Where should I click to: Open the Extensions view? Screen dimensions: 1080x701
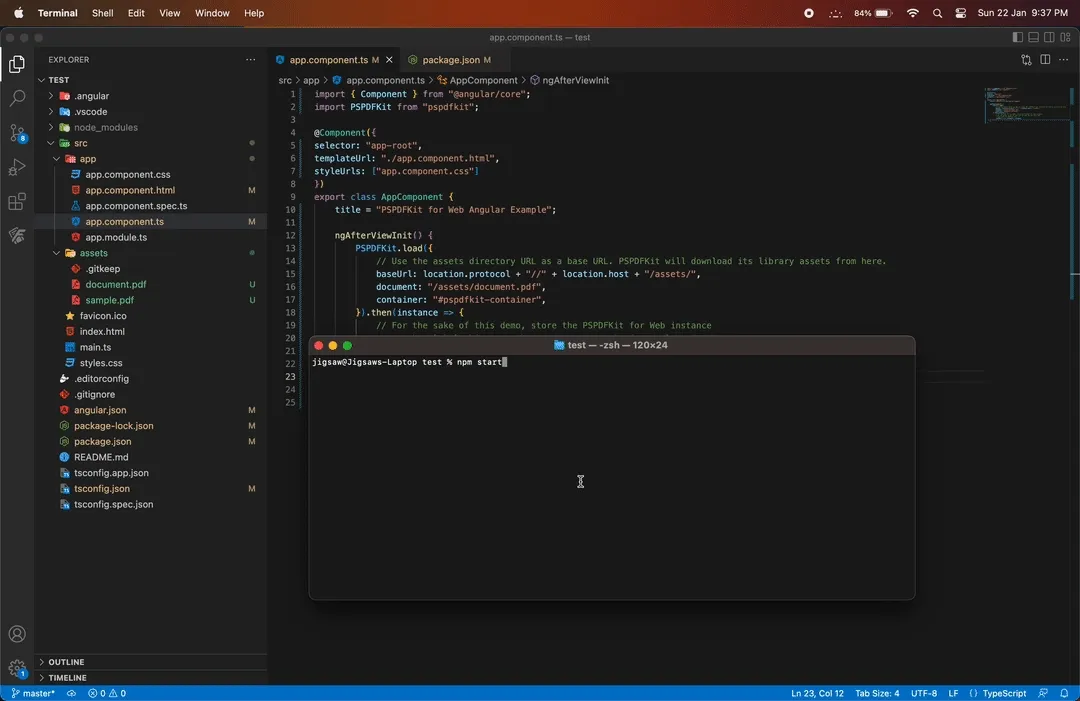click(16, 200)
